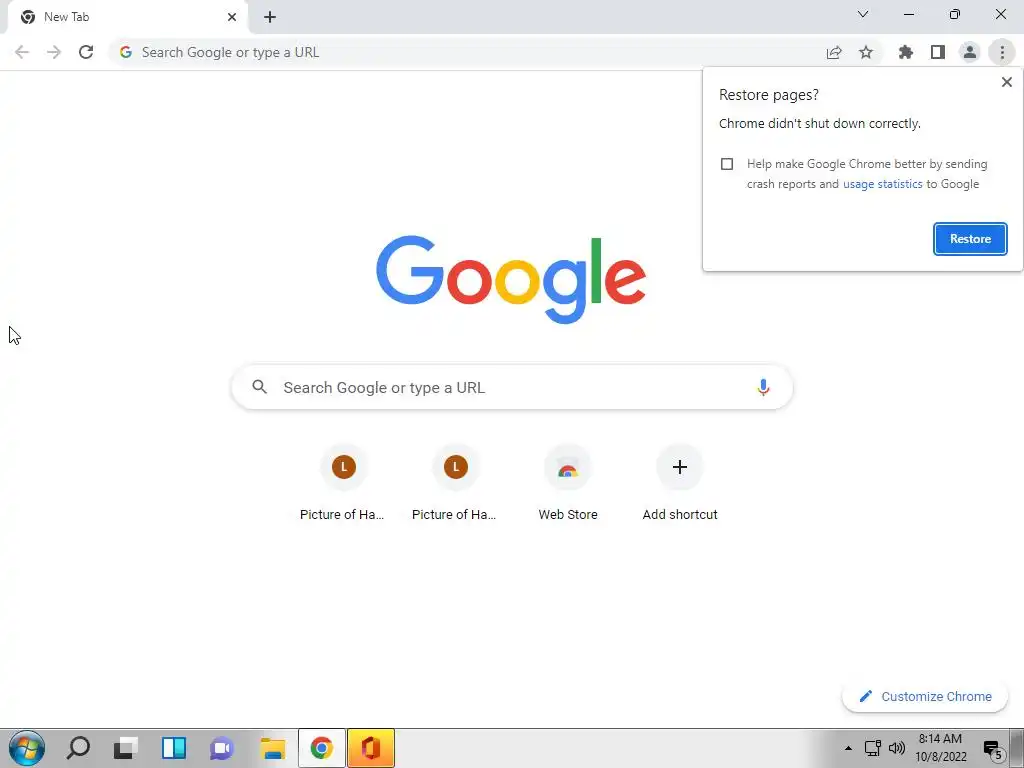Click the Google logo
1024x768 pixels.
[511, 280]
